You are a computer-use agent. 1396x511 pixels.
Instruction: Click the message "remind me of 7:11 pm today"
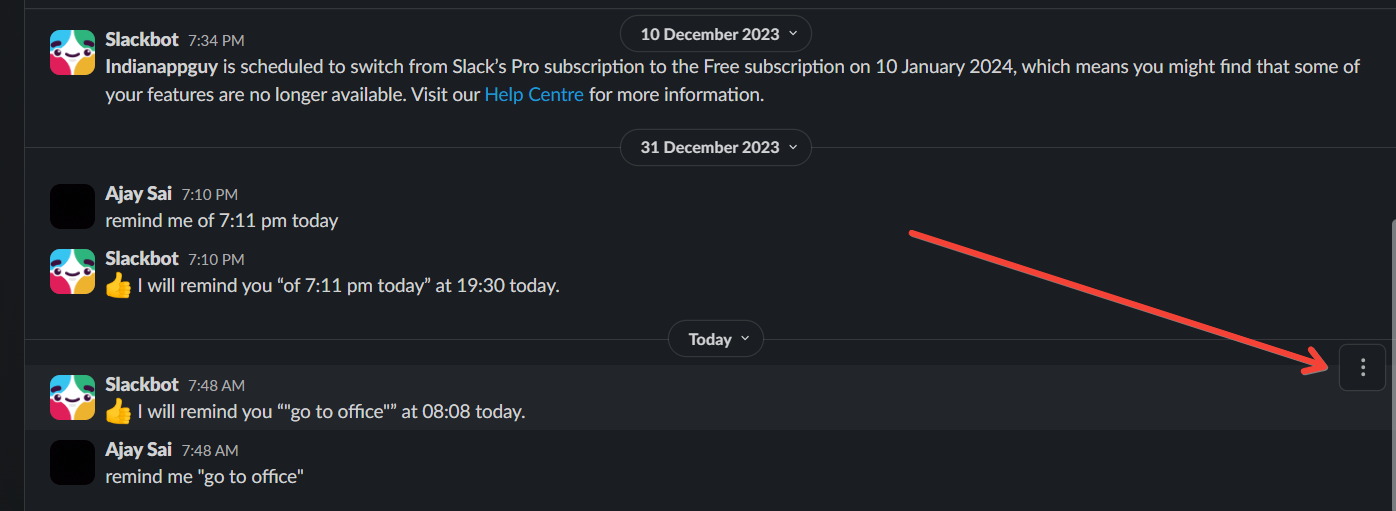pyautogui.click(x=222, y=220)
